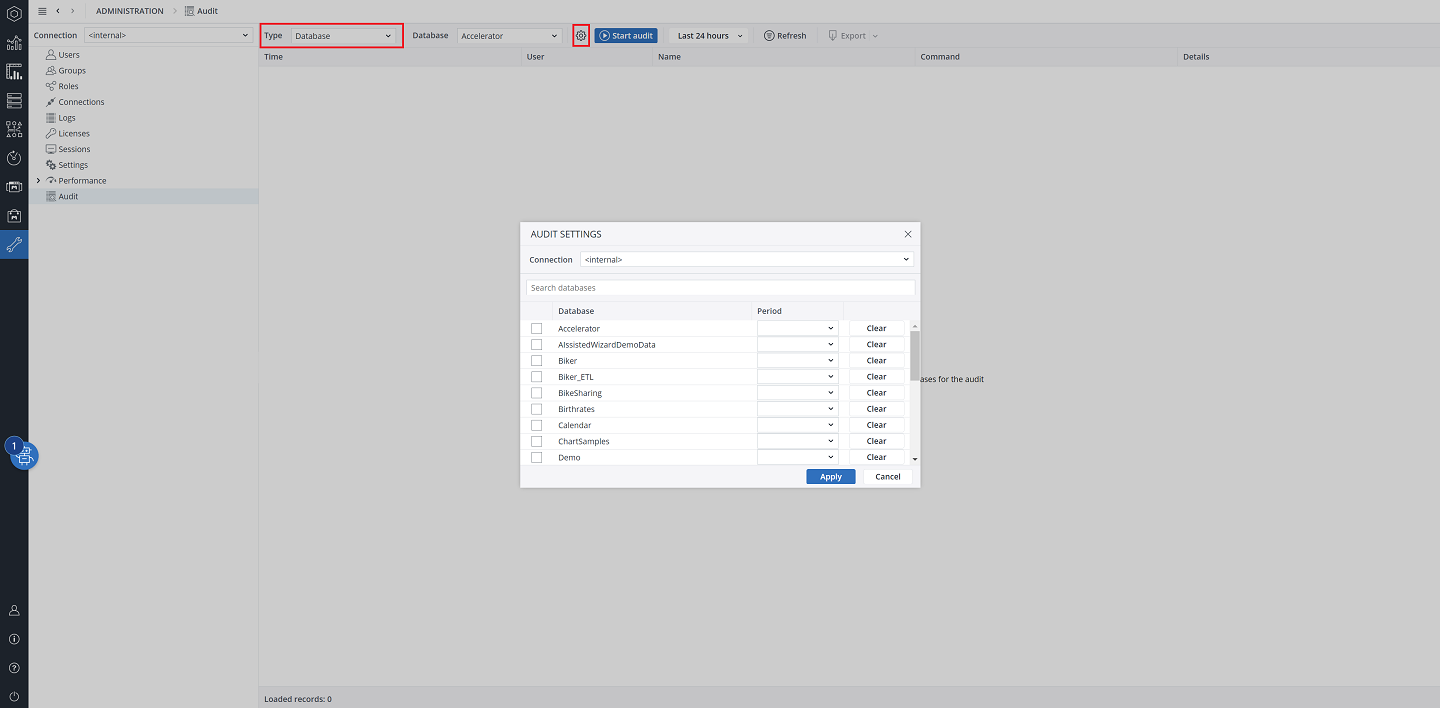Click the database list vertical scrollbar thumb

(x=915, y=355)
